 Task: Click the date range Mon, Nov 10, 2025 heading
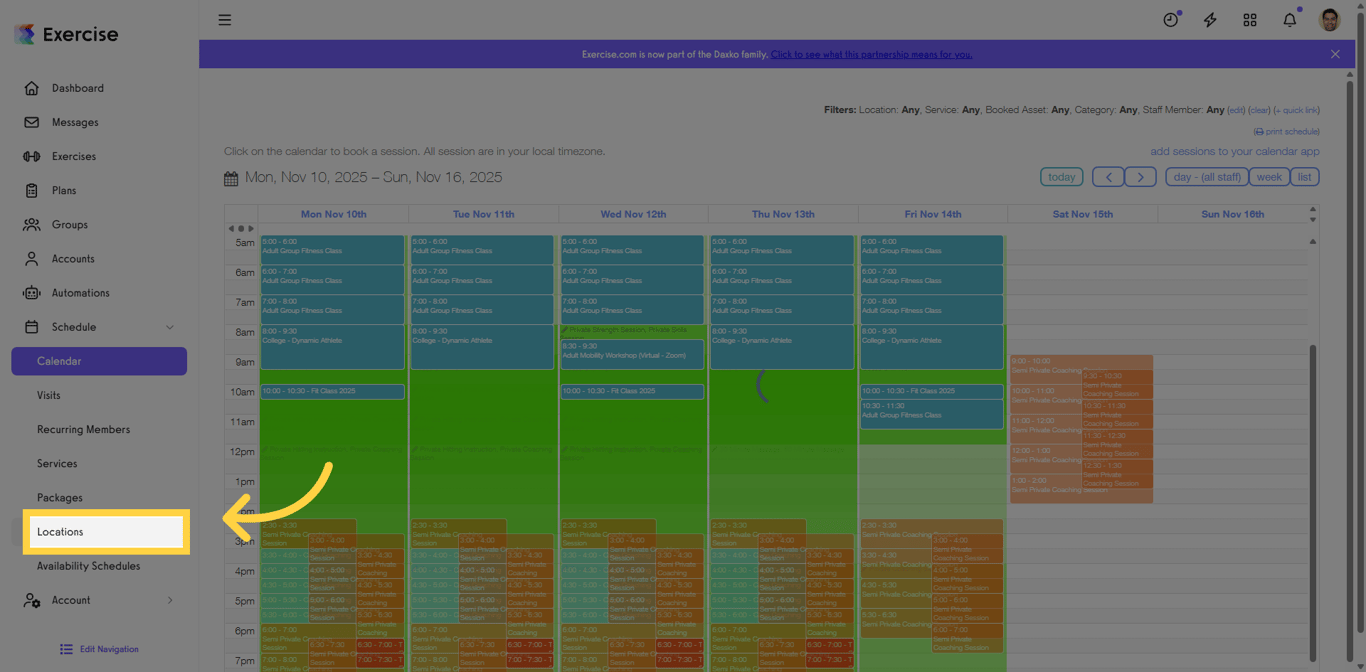click(x=374, y=177)
